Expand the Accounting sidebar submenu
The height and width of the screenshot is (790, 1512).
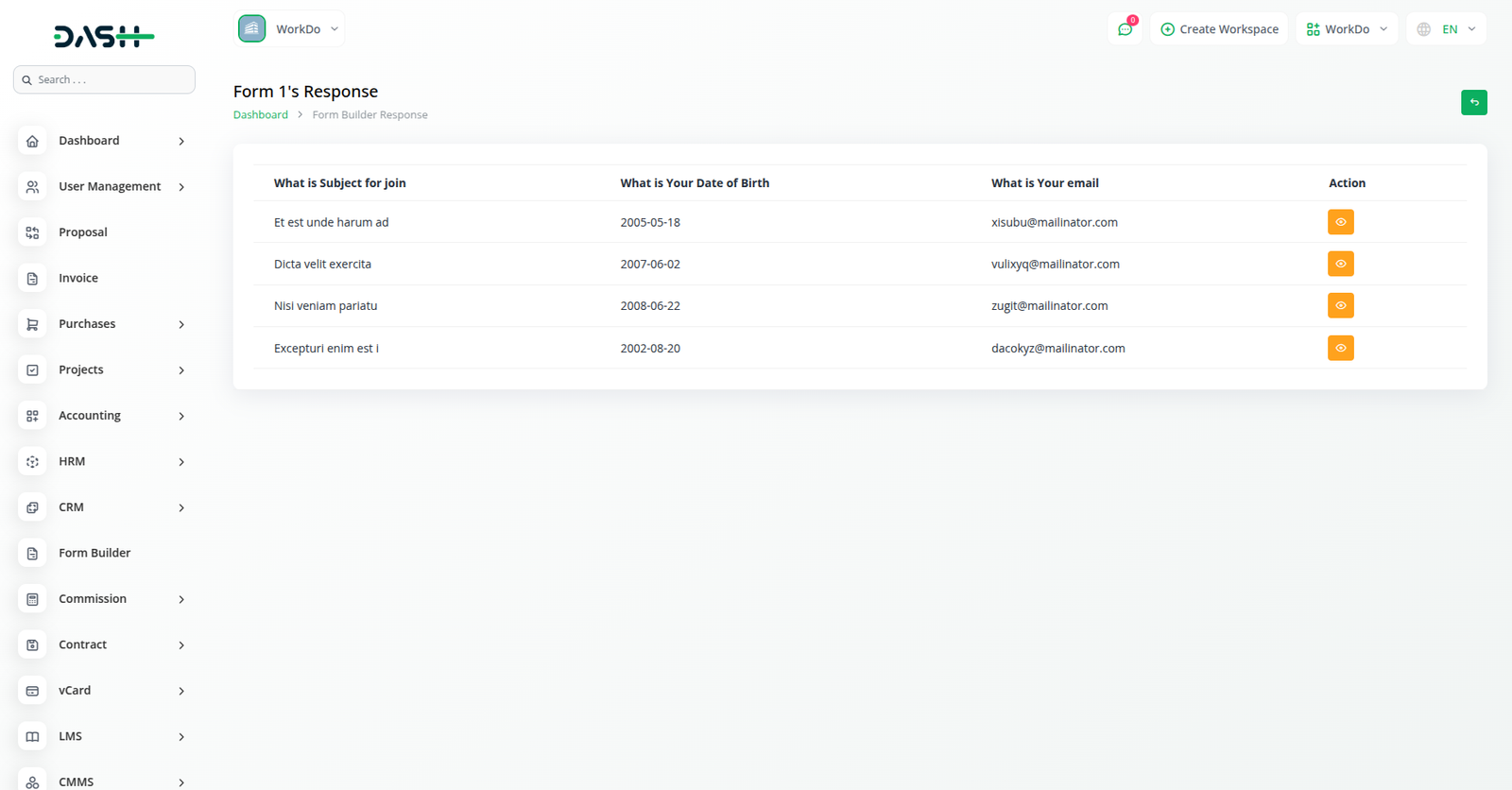click(x=181, y=417)
